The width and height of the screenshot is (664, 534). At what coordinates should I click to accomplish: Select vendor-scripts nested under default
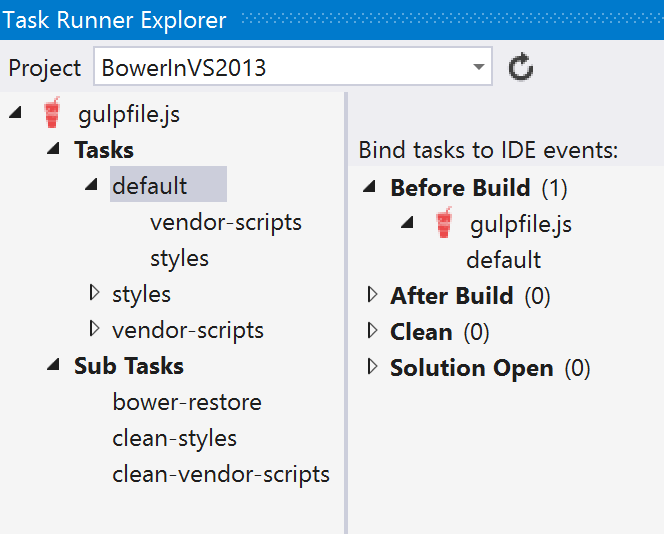226,222
